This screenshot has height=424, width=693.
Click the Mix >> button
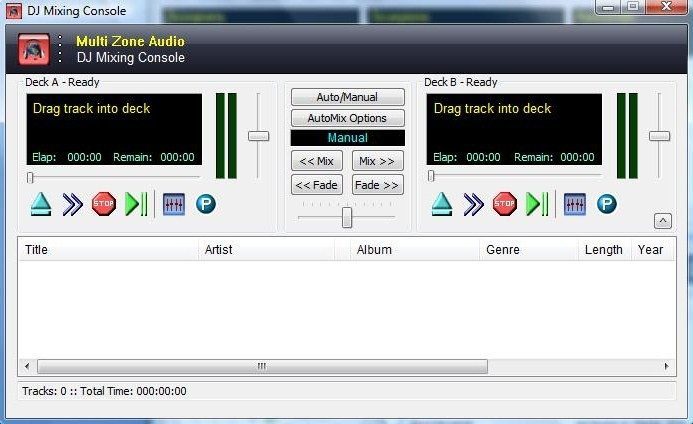coord(377,161)
